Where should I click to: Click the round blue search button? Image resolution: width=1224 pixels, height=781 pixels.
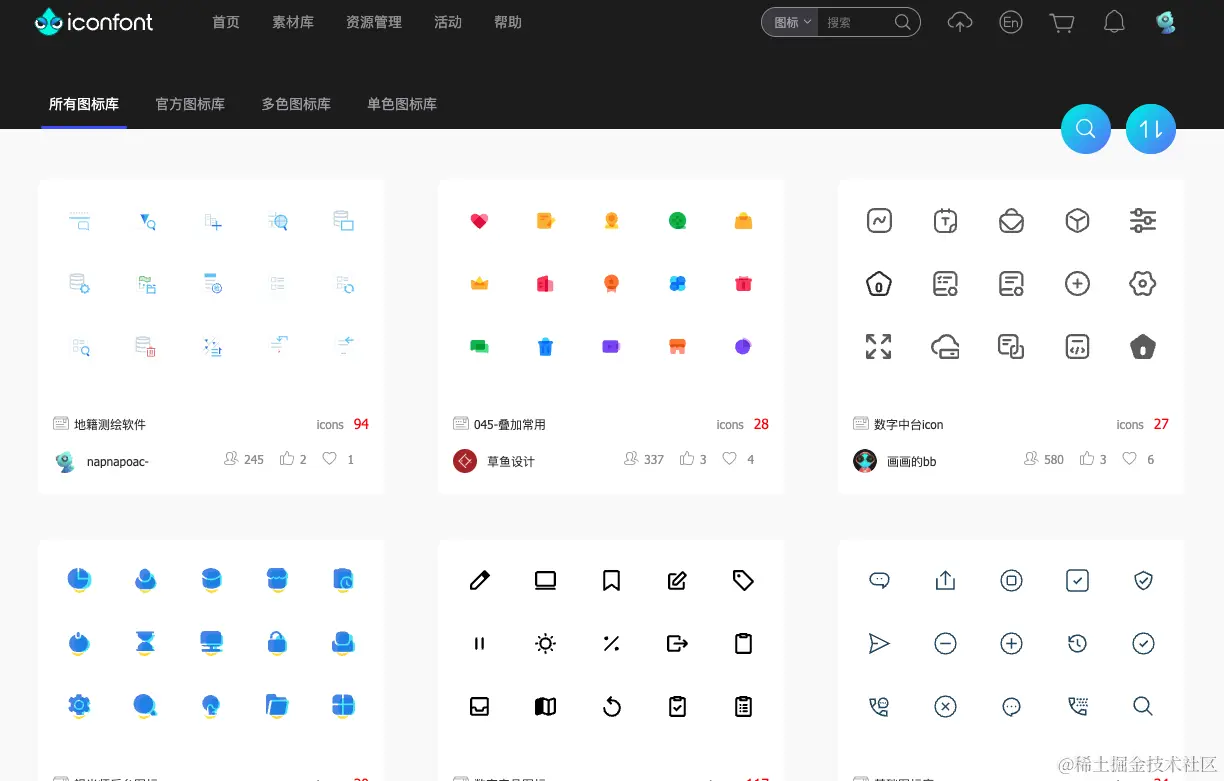click(x=1086, y=128)
